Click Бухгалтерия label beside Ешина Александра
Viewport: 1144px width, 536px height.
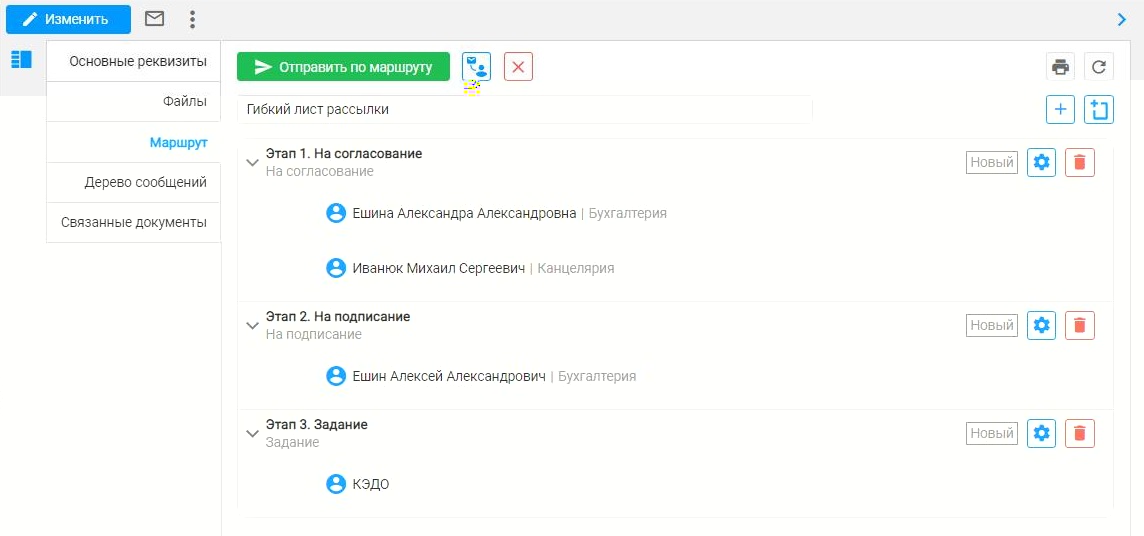[627, 214]
